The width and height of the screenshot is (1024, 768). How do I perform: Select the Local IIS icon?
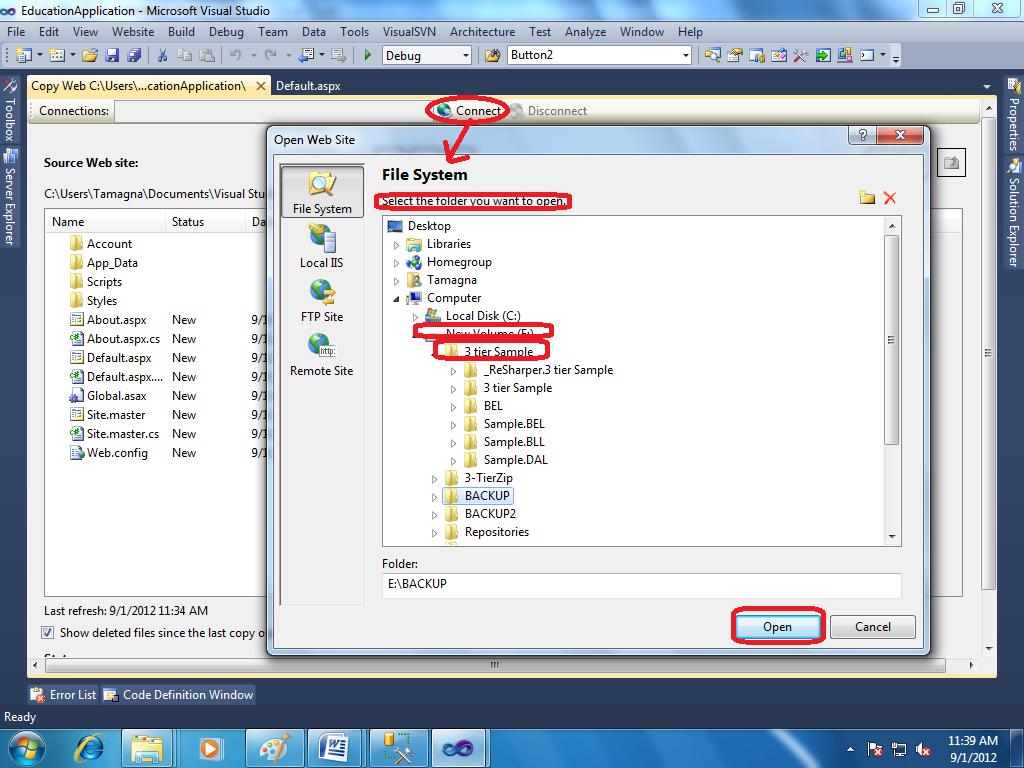click(321, 246)
